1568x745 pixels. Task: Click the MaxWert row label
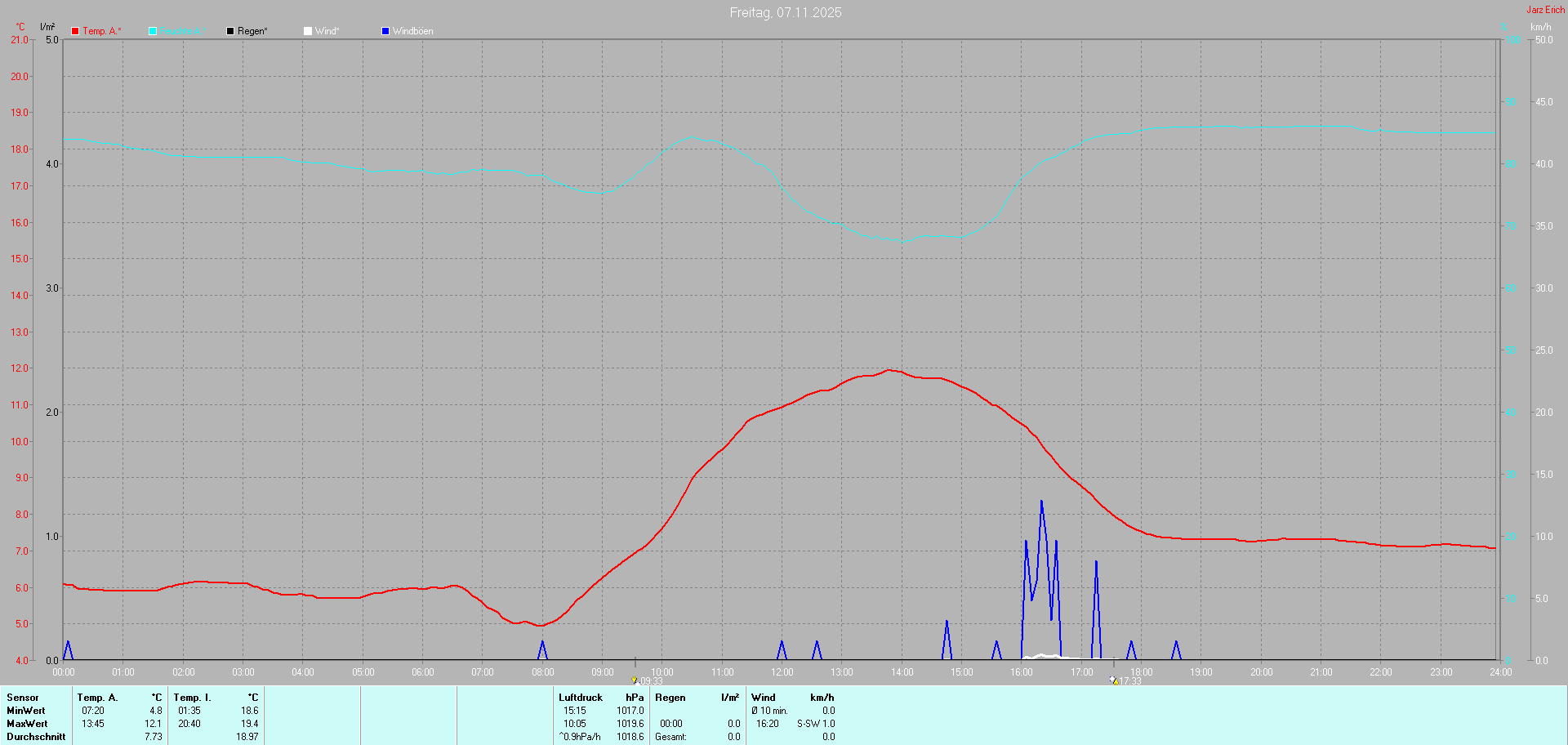coord(27,724)
